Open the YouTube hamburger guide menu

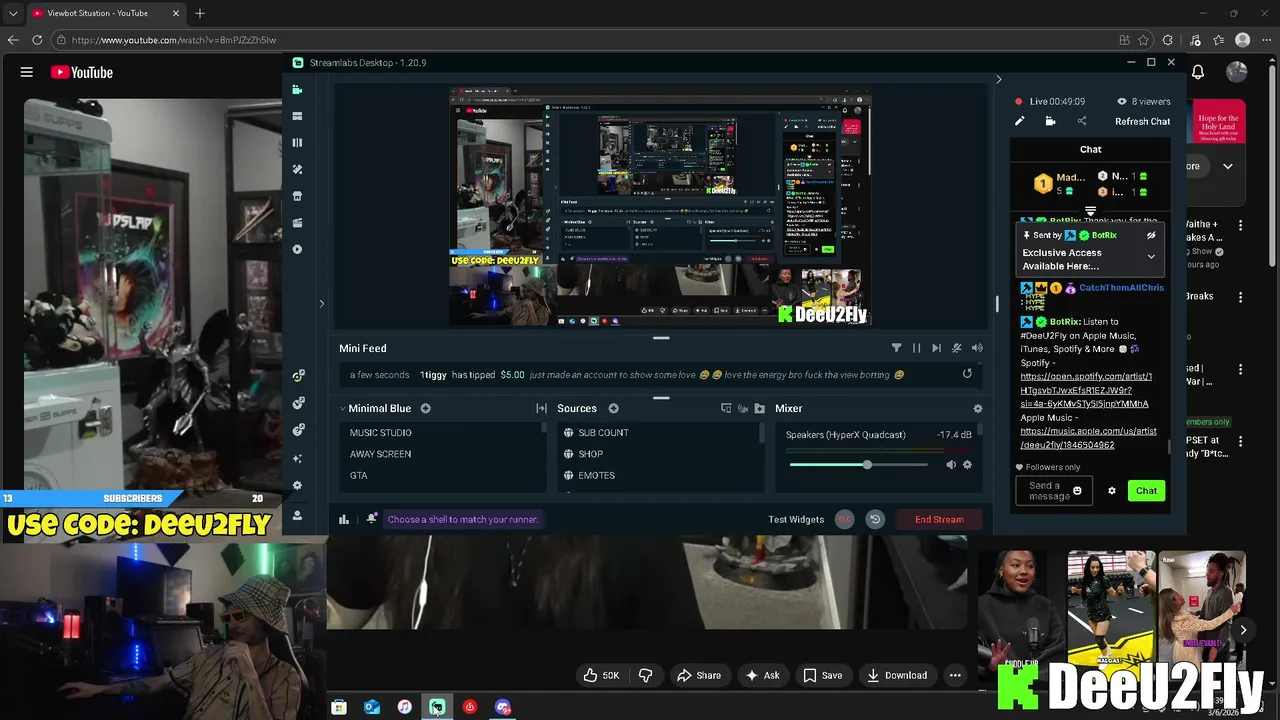point(27,72)
